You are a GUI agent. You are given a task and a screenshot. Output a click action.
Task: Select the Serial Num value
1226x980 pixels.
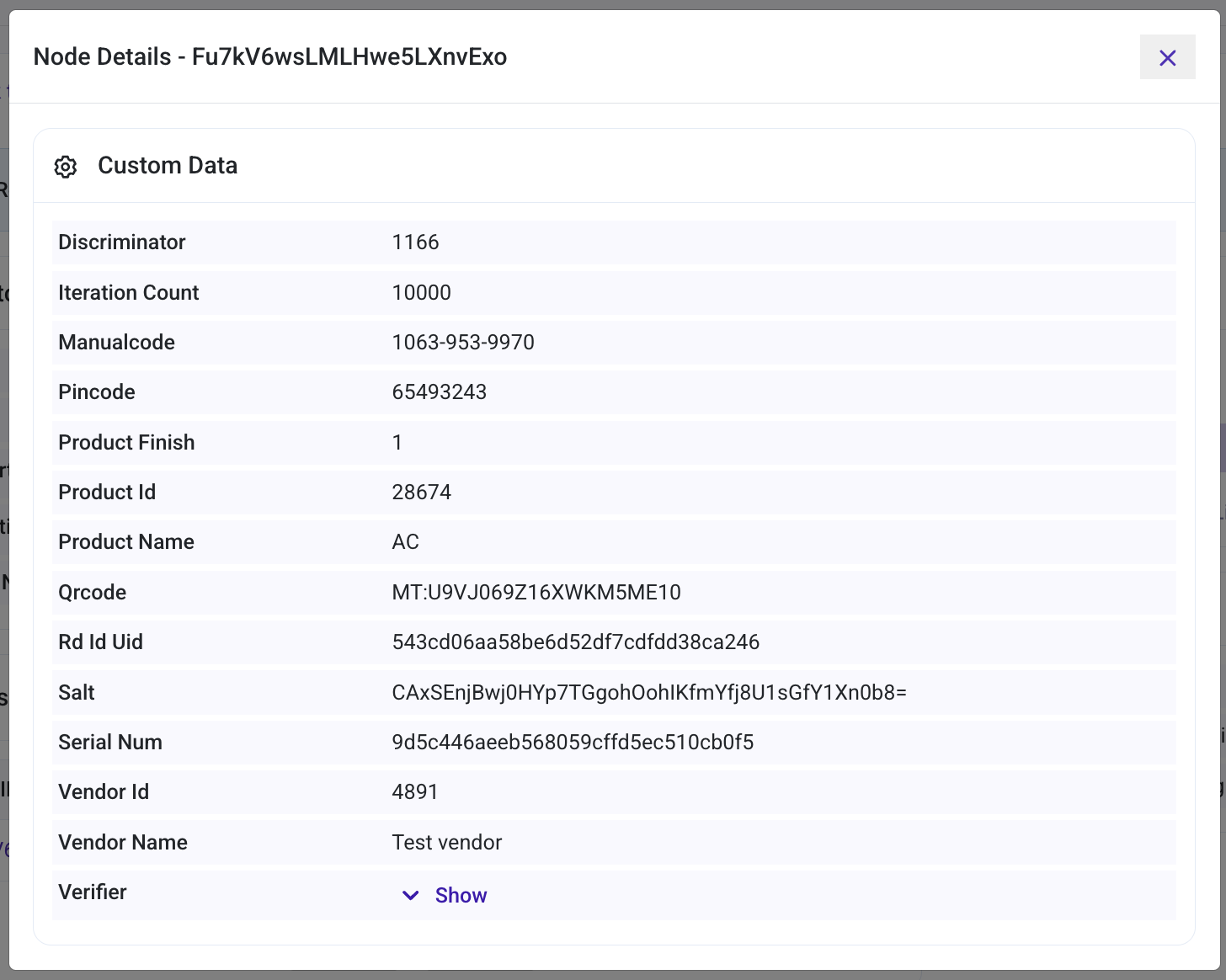click(x=573, y=742)
